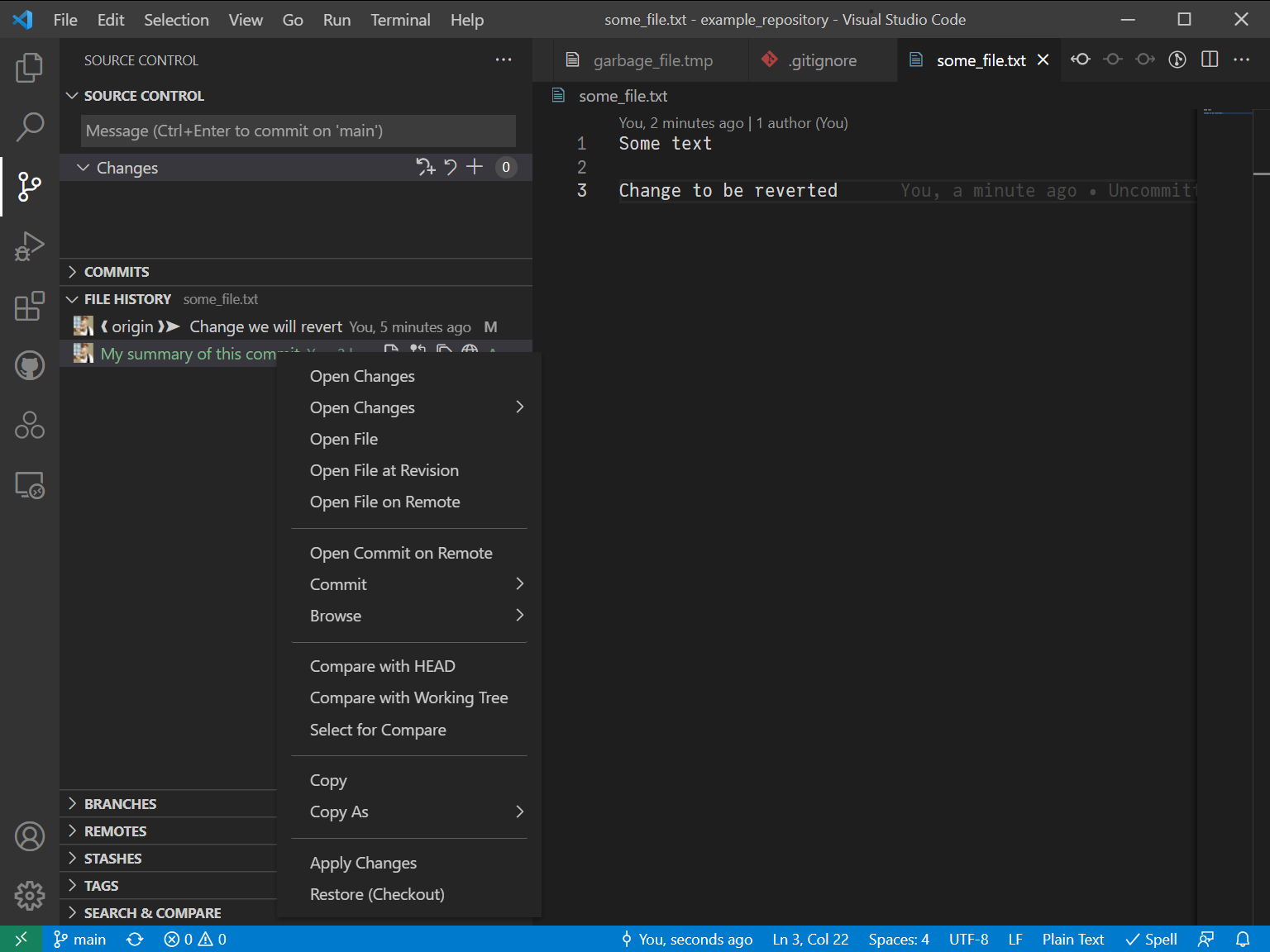The width and height of the screenshot is (1270, 952).
Task: Open the Explorer view in activity bar
Action: [30, 68]
